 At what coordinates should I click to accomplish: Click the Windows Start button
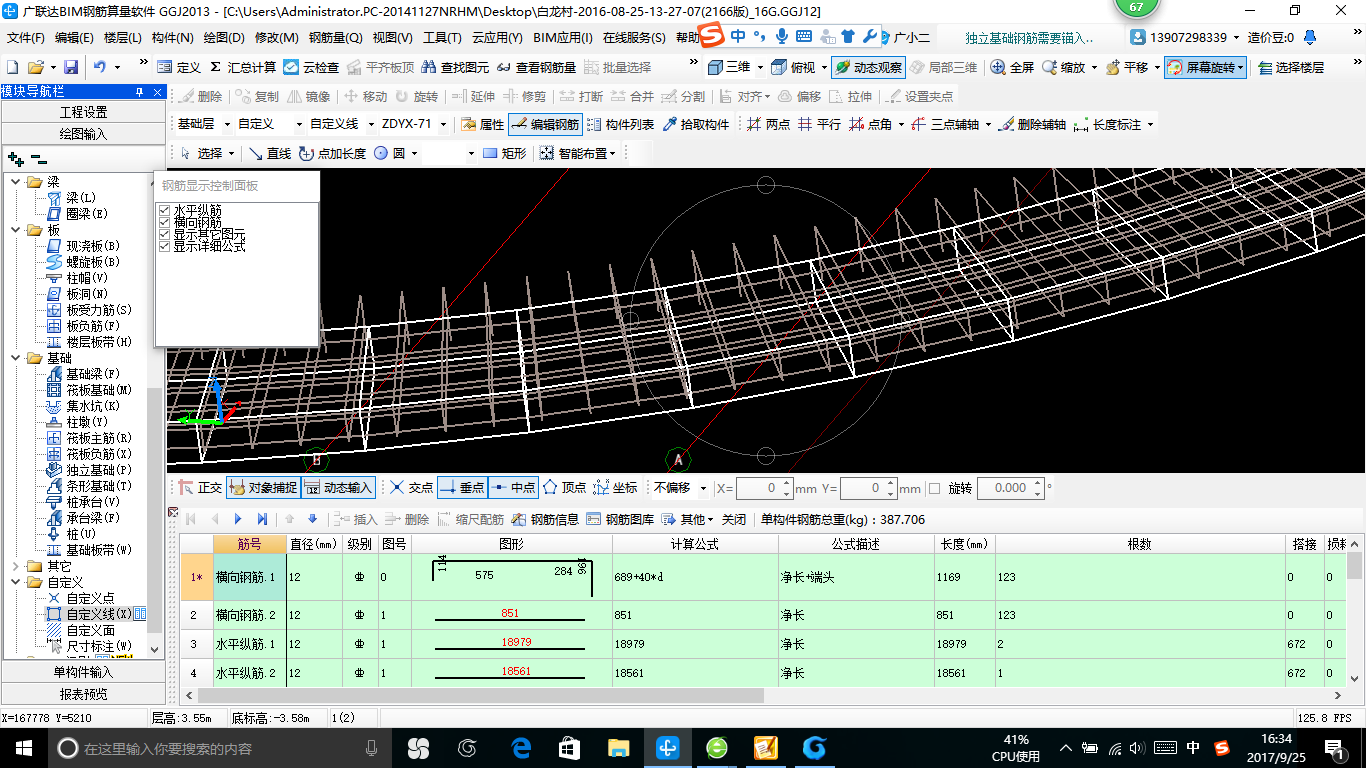(x=22, y=747)
